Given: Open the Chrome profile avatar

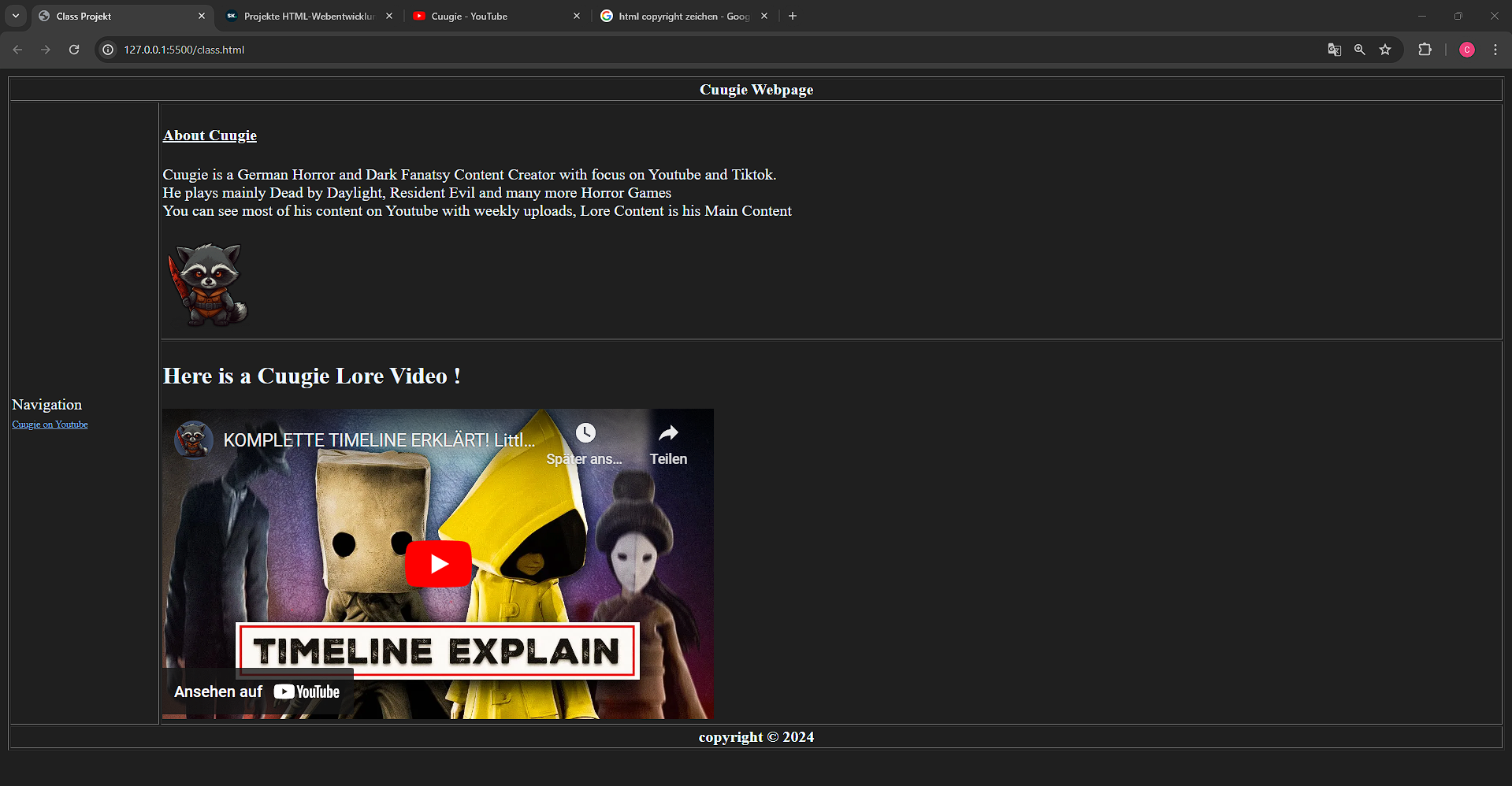Looking at the screenshot, I should [x=1466, y=50].
